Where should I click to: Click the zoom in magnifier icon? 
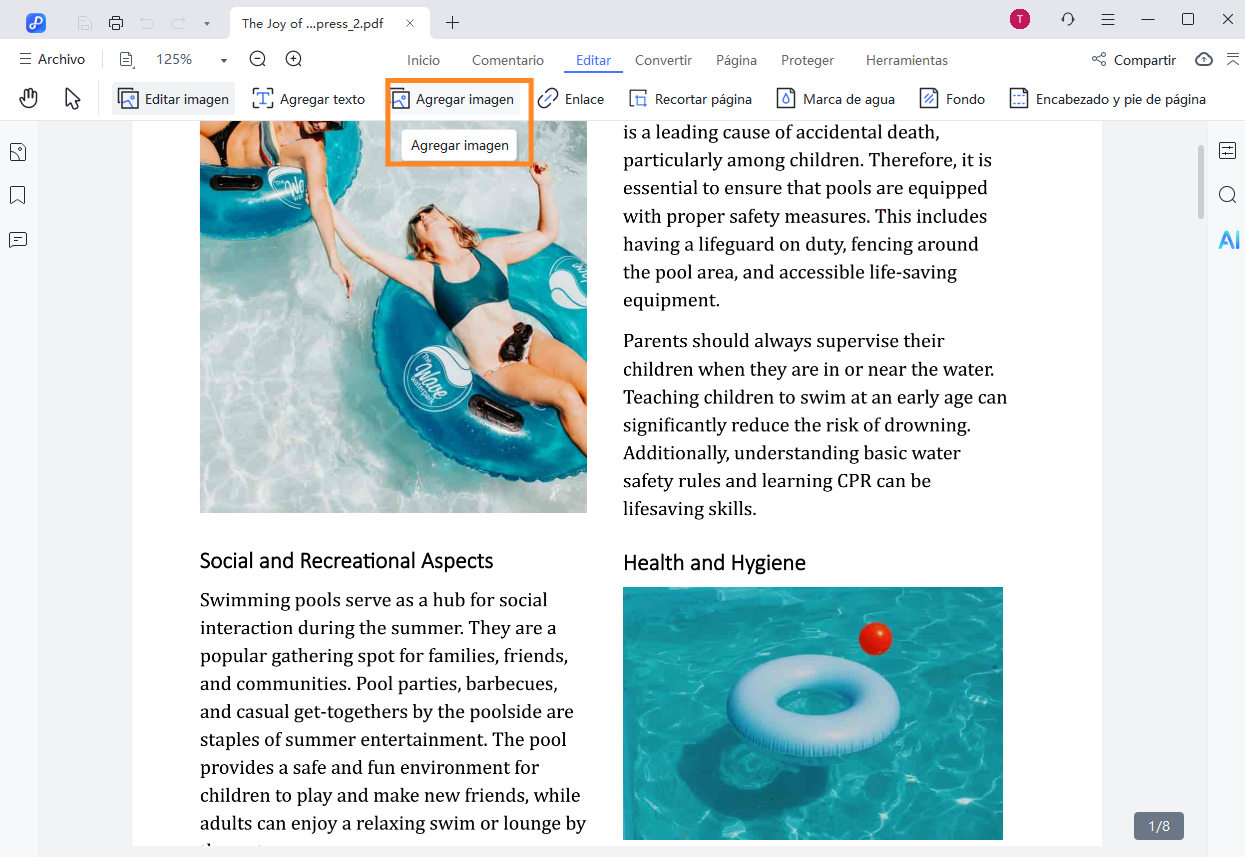(294, 59)
